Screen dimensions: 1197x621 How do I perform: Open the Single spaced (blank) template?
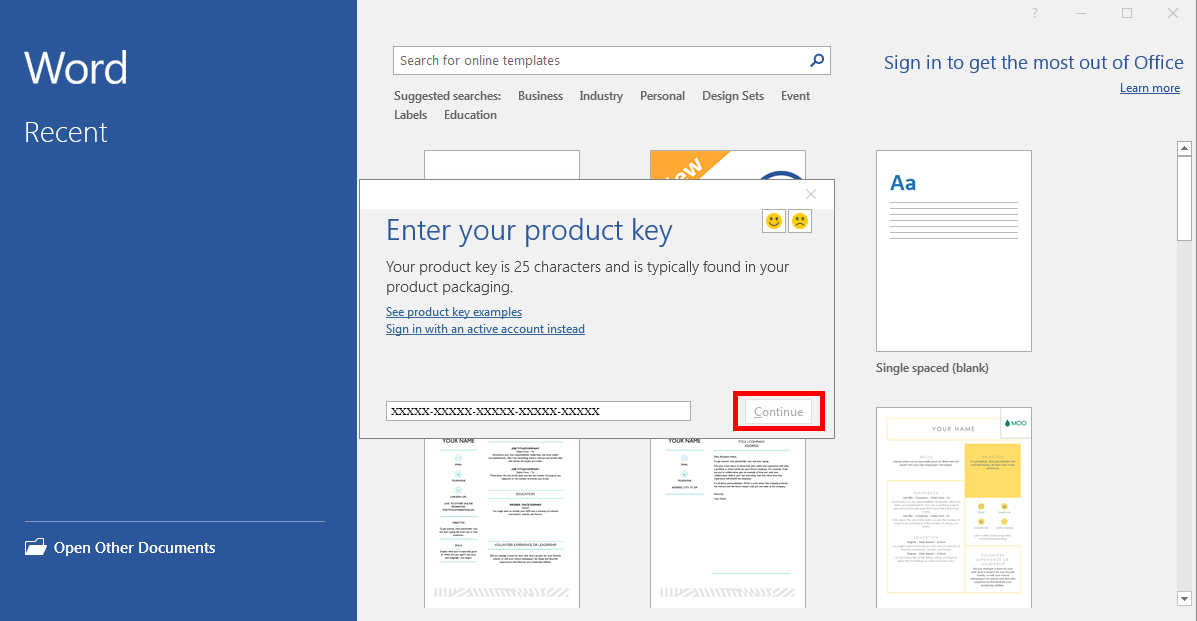click(x=953, y=251)
